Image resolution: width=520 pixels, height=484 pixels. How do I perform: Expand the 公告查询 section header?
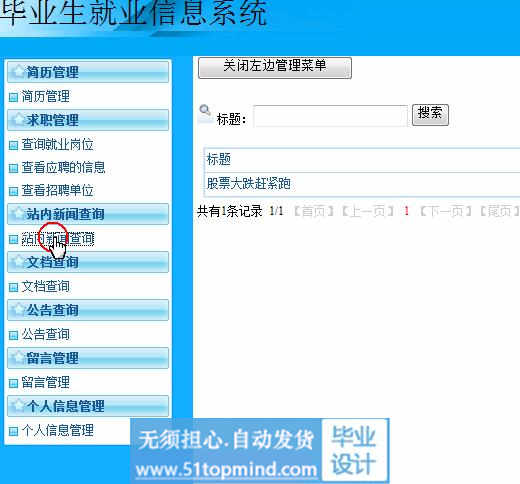pyautogui.click(x=88, y=310)
